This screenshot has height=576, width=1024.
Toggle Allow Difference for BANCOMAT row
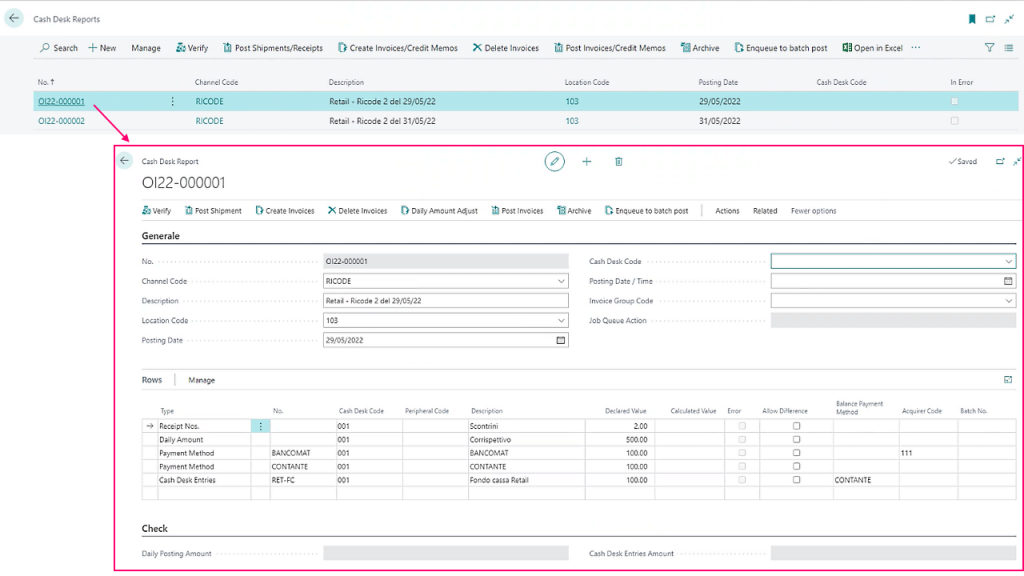click(796, 453)
